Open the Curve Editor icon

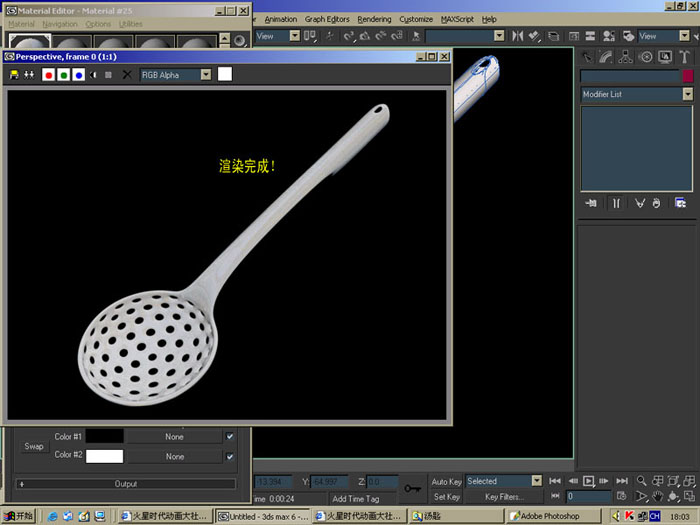(574, 36)
